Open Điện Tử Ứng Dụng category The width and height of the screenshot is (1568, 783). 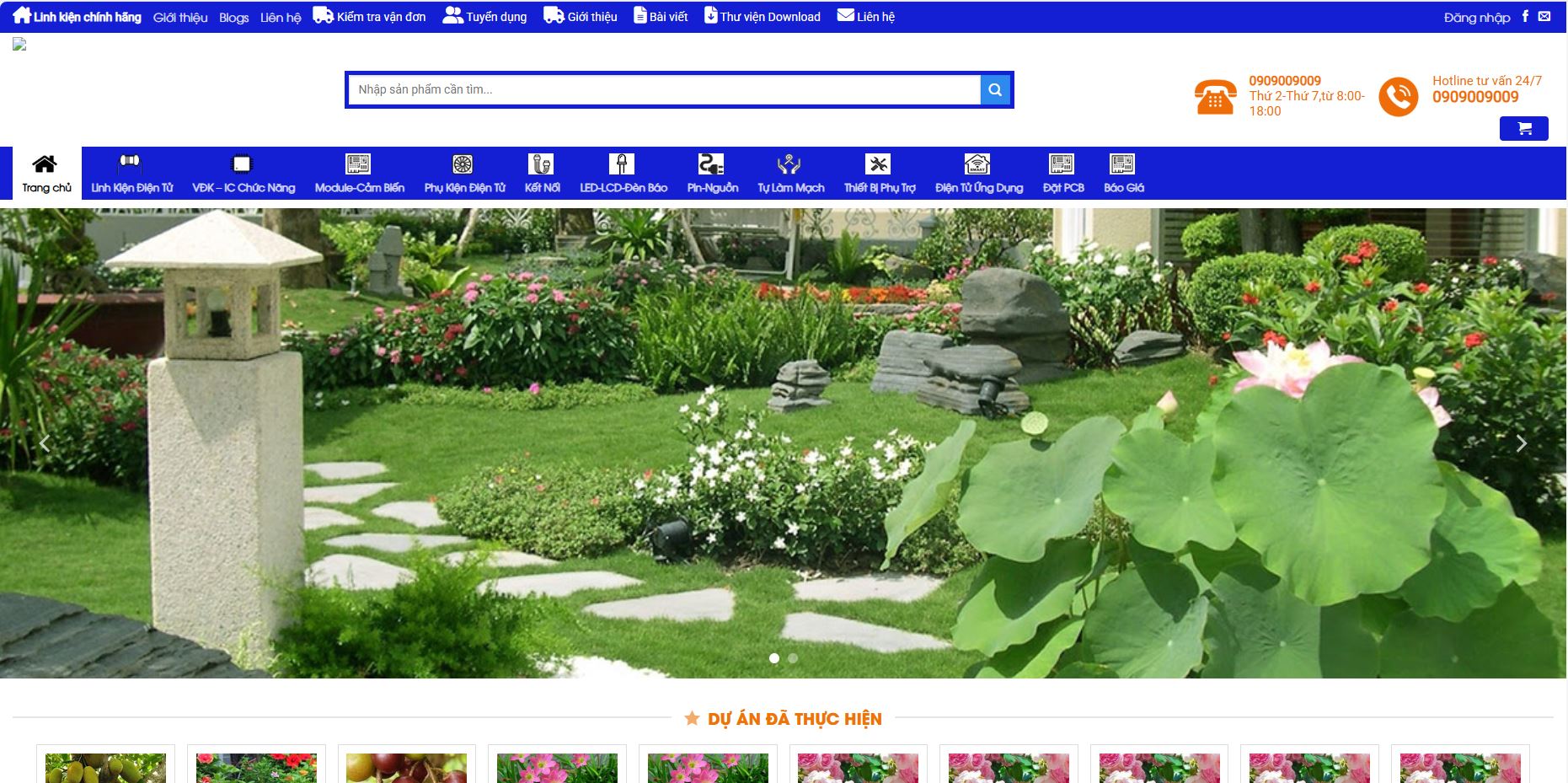[x=978, y=174]
